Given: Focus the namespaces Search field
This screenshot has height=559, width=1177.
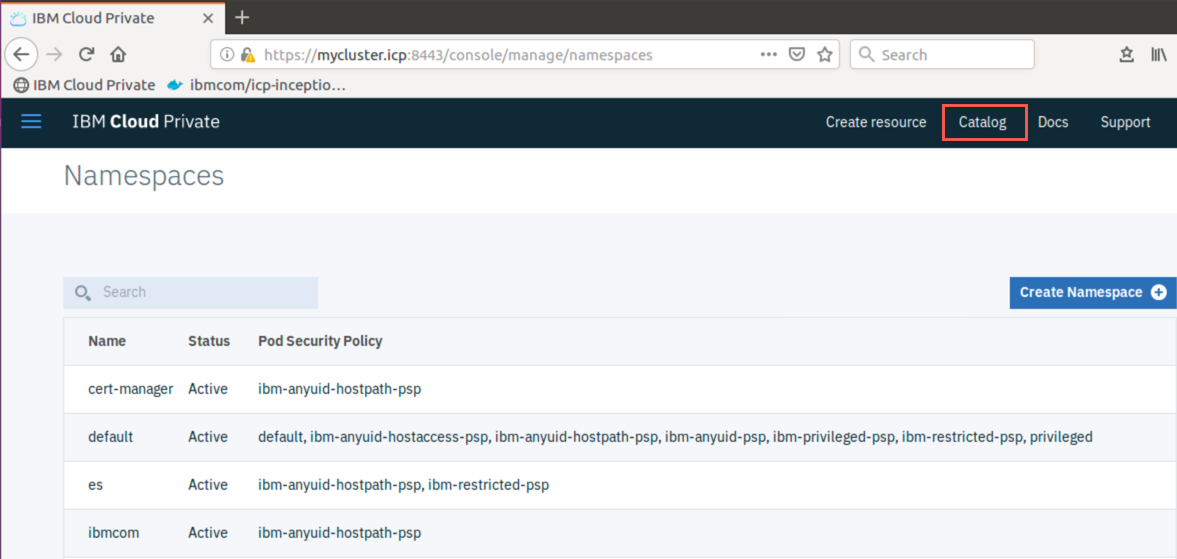Looking at the screenshot, I should tap(191, 293).
